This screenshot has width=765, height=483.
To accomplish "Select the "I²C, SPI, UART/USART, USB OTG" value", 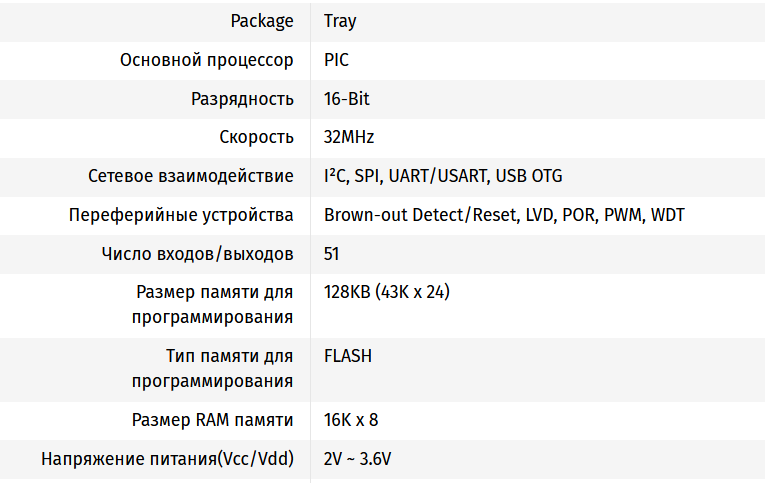I will (443, 176).
